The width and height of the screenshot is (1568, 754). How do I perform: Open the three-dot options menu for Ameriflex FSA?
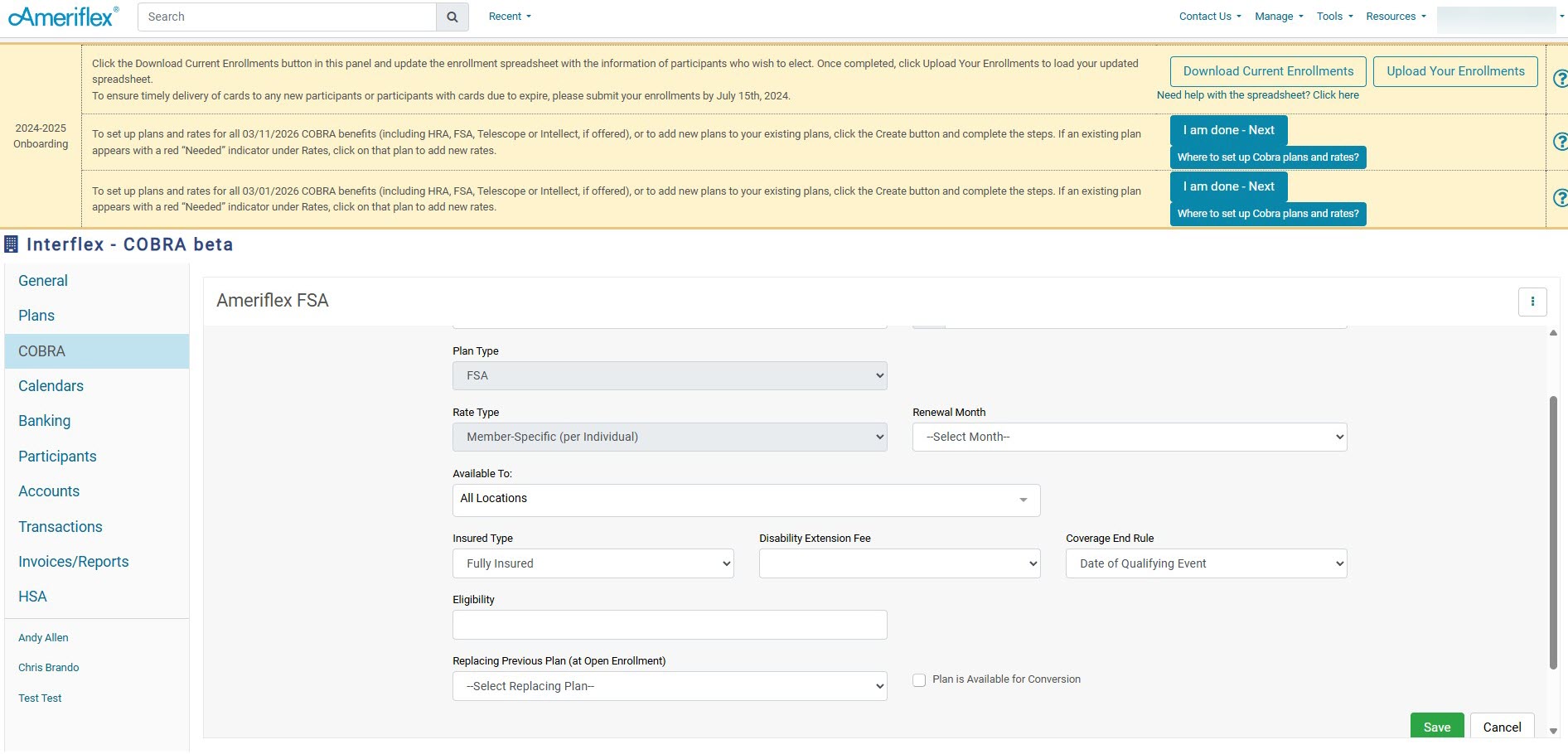(1532, 302)
